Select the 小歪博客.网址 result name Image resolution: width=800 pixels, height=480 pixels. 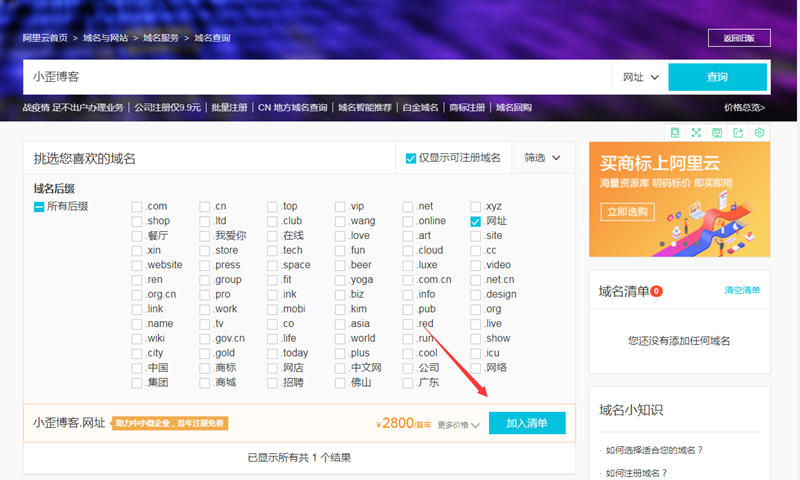[69, 423]
